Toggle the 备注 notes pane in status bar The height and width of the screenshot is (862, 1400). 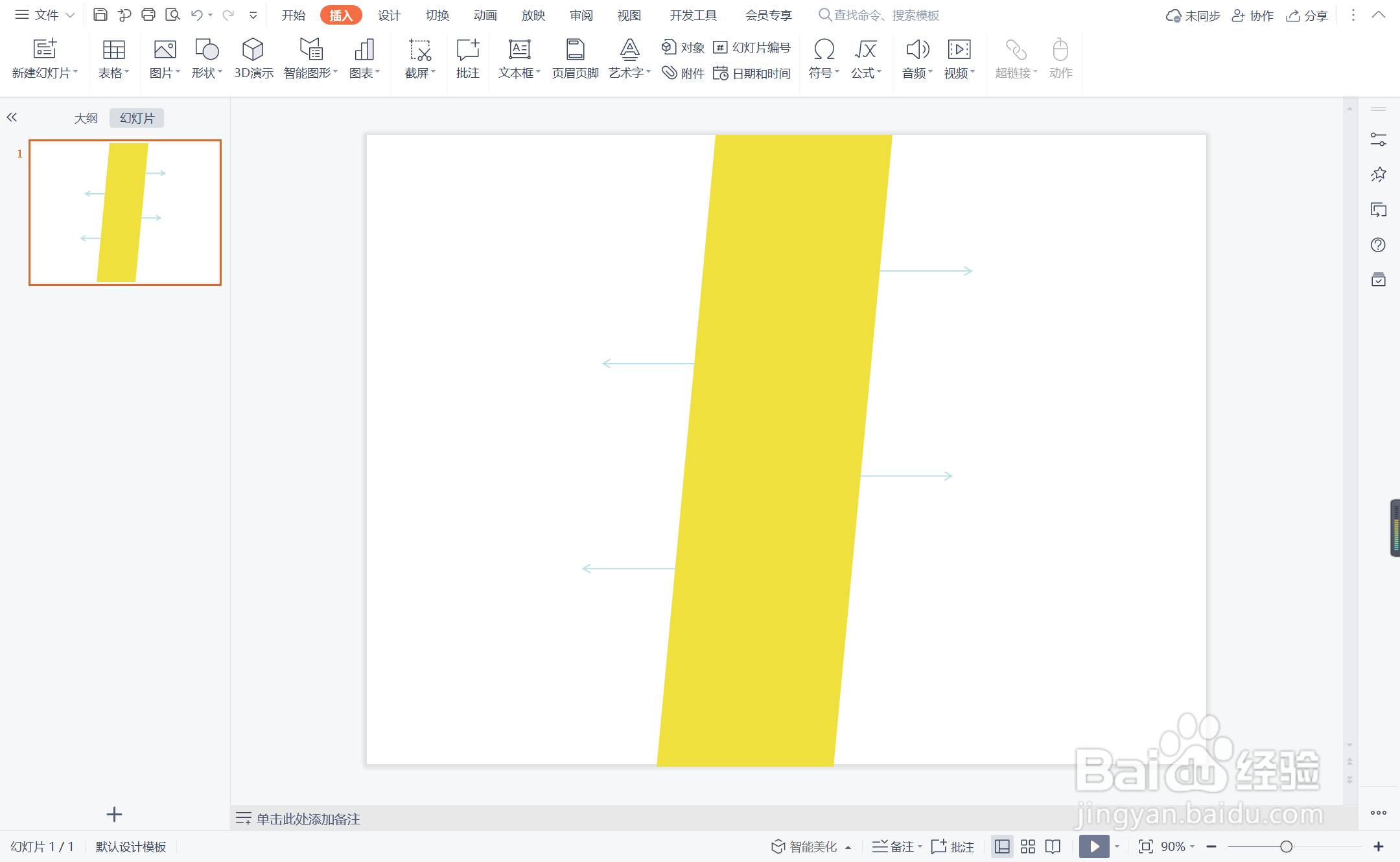(x=894, y=846)
